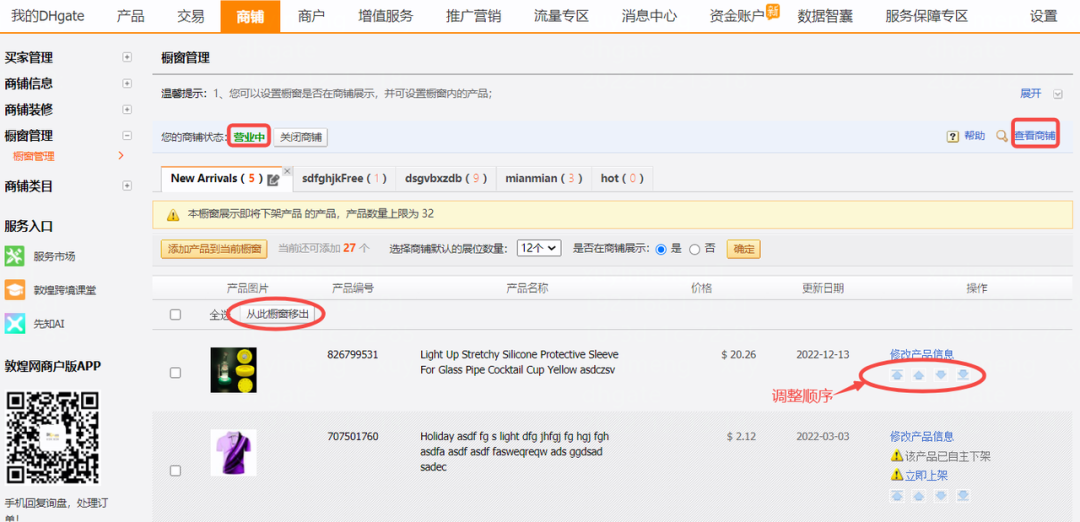Open the 推广营销 top menu
The width and height of the screenshot is (1080, 522).
coord(473,17)
